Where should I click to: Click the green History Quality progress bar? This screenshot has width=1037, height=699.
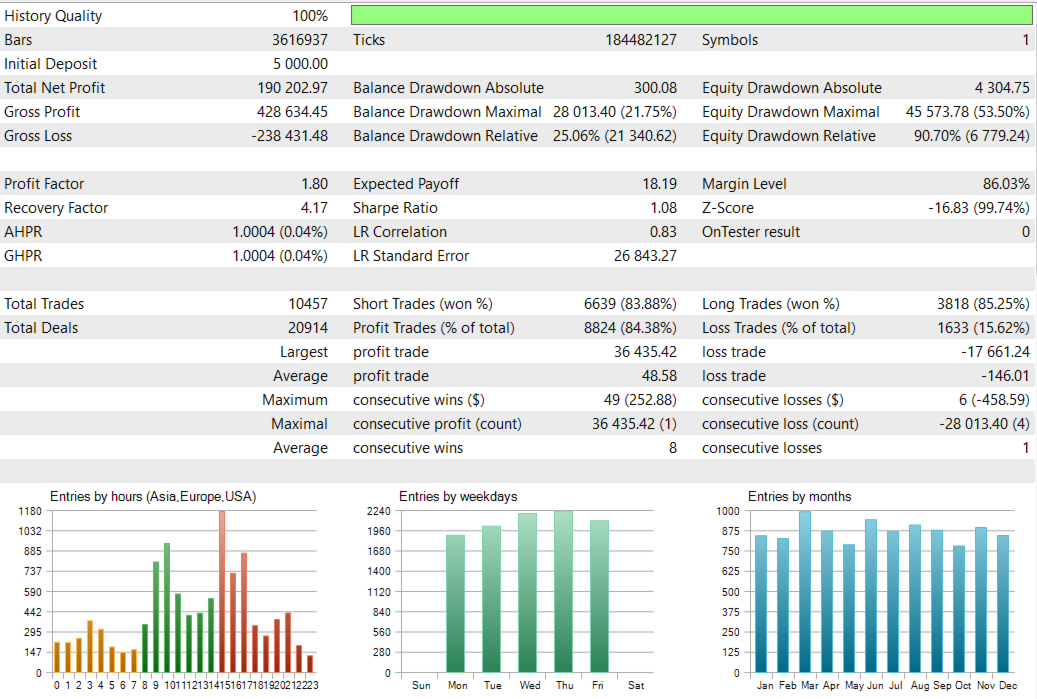coord(691,15)
